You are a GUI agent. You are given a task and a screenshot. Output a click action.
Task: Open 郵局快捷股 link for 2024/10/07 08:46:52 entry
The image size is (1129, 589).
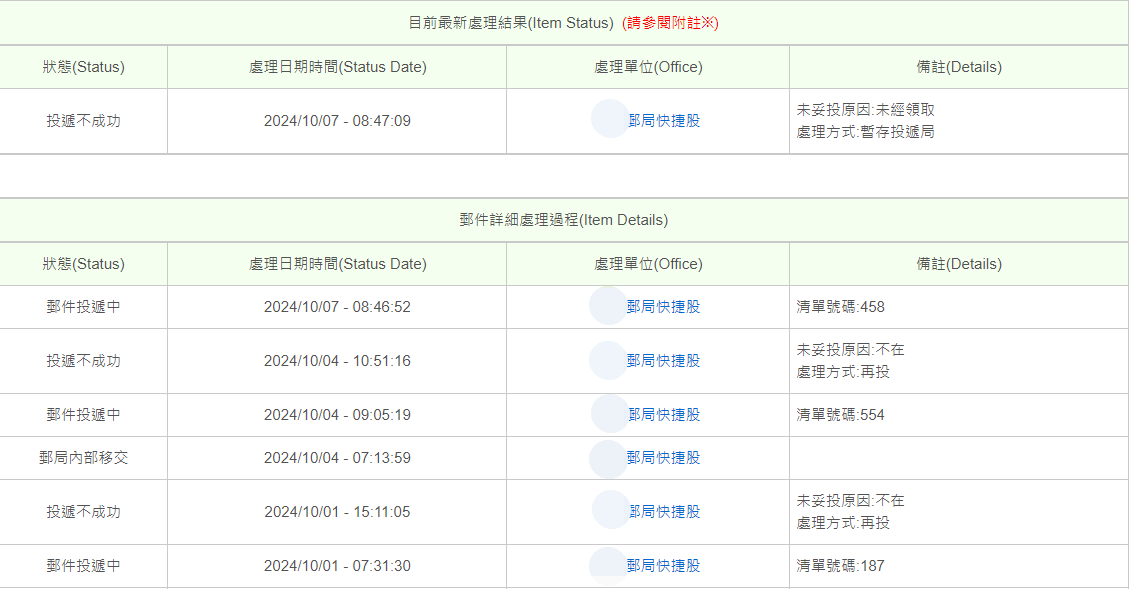tap(663, 307)
